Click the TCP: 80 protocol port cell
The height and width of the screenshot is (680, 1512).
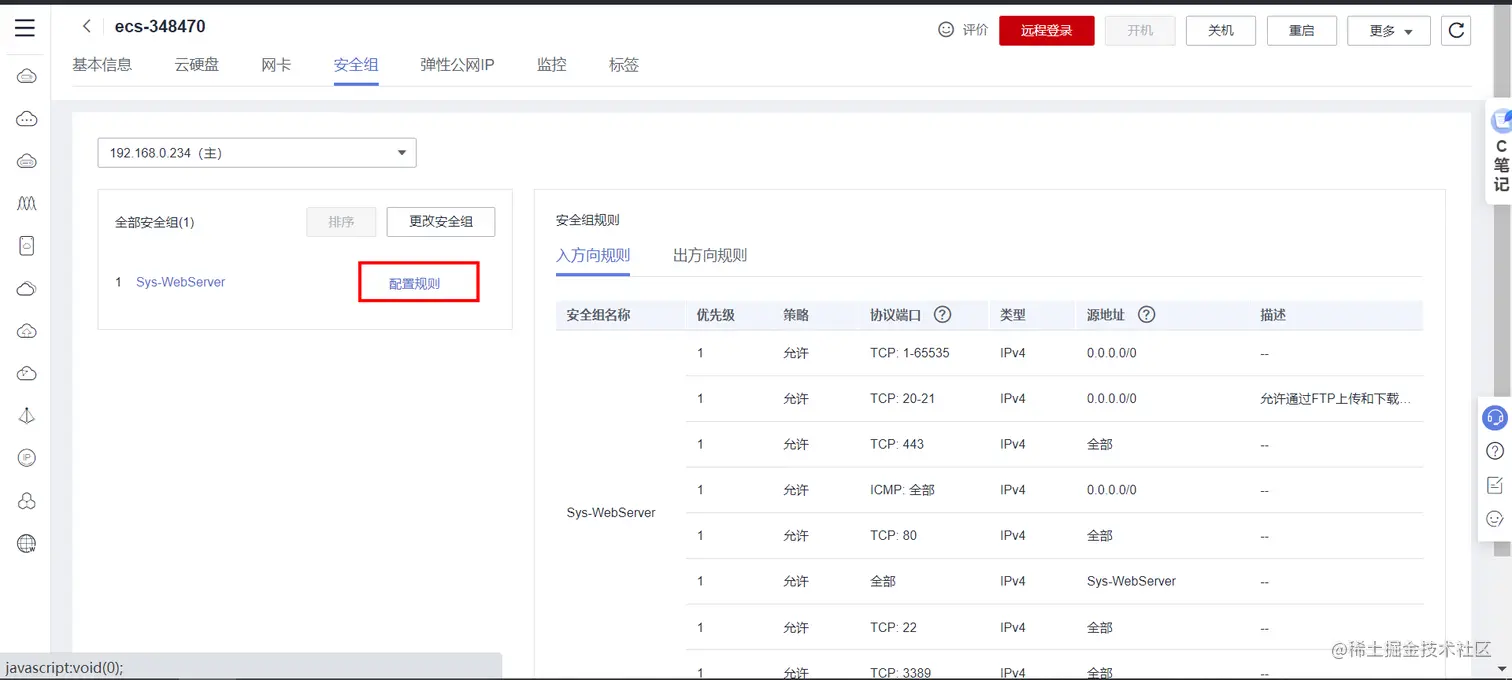(894, 535)
